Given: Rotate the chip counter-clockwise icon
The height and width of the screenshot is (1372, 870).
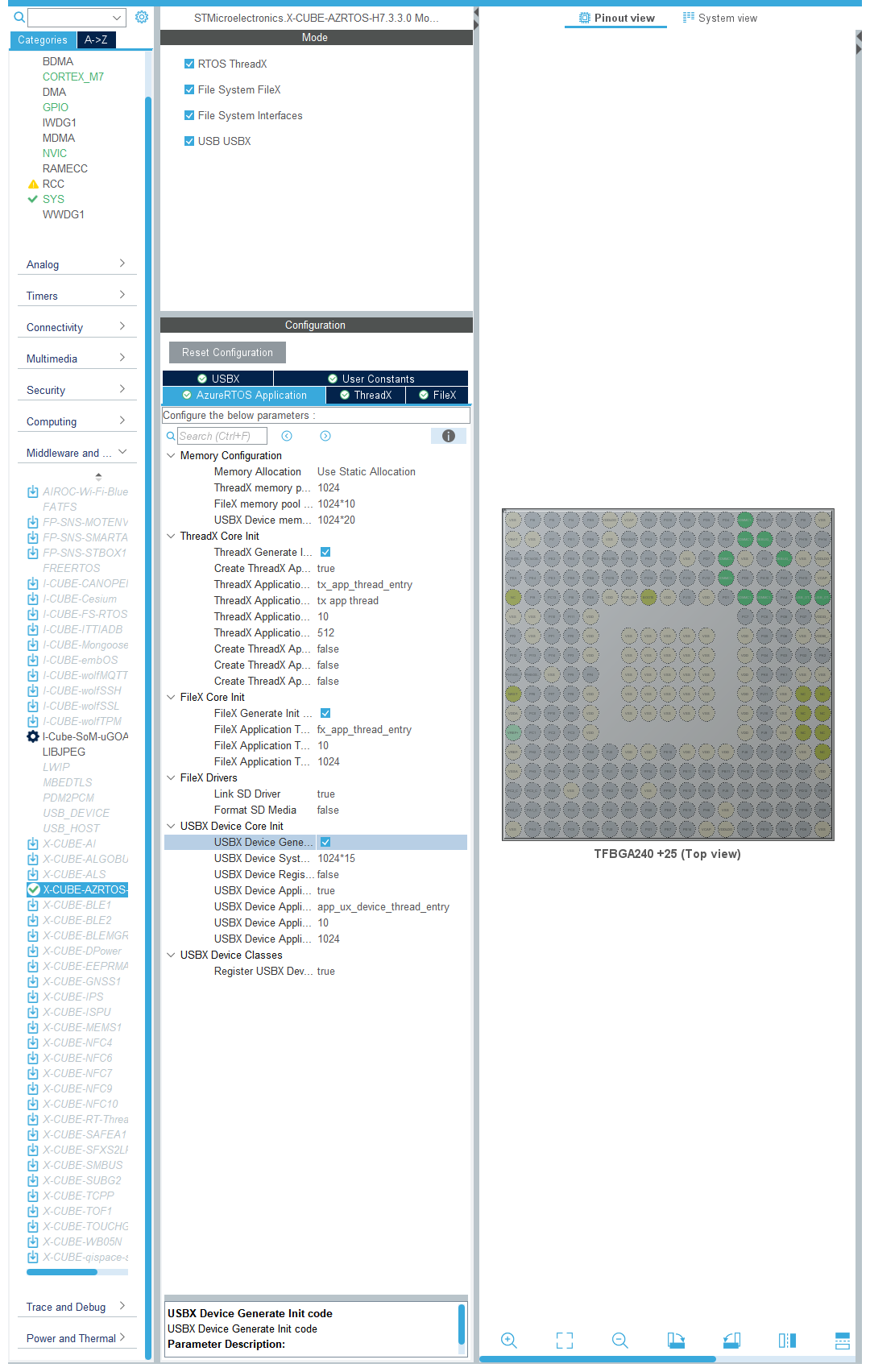Looking at the screenshot, I should point(731,1340).
